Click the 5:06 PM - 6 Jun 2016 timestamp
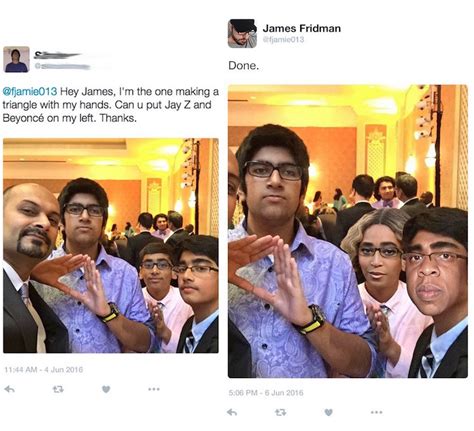The width and height of the screenshot is (474, 431). point(266,392)
